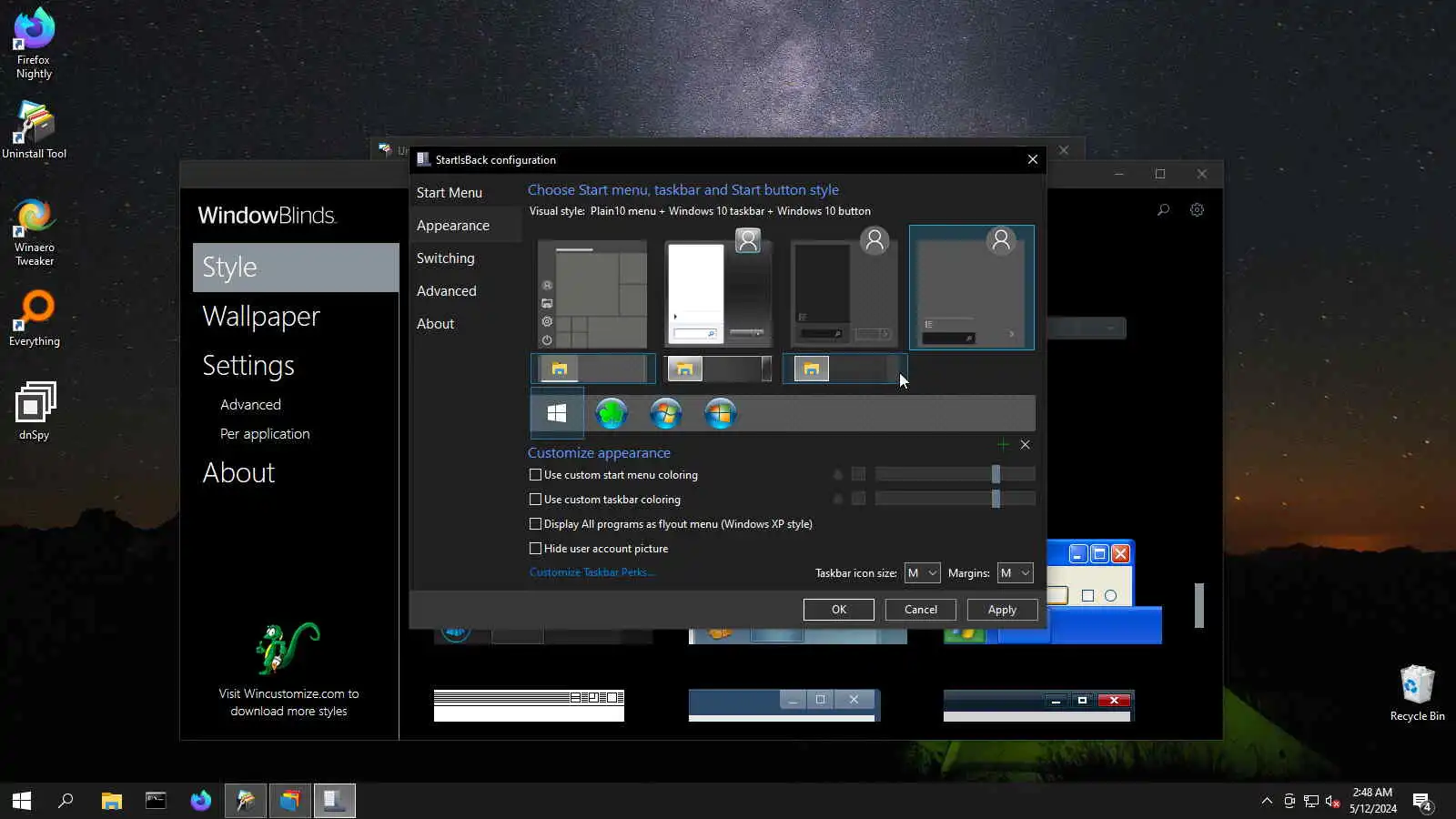1456x819 pixels.
Task: Pick the Windows 8 style start orb
Action: 720,413
